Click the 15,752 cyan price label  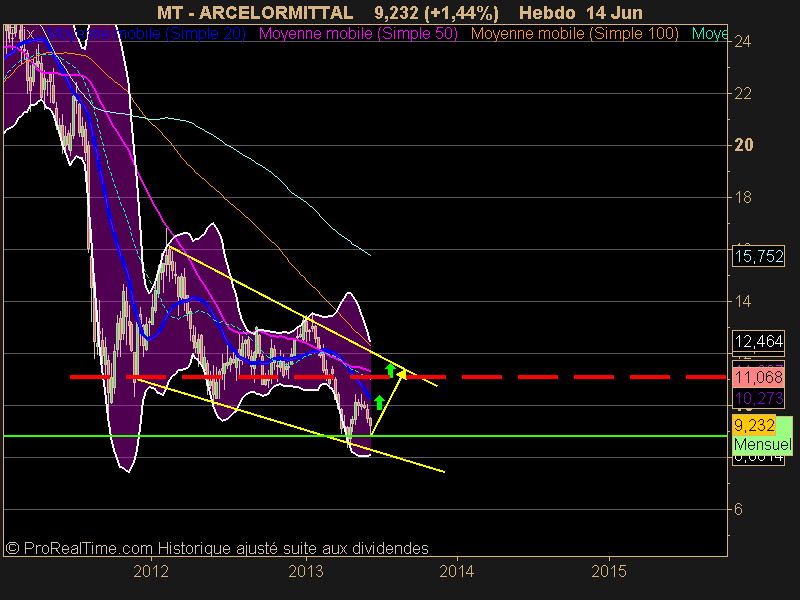(759, 256)
